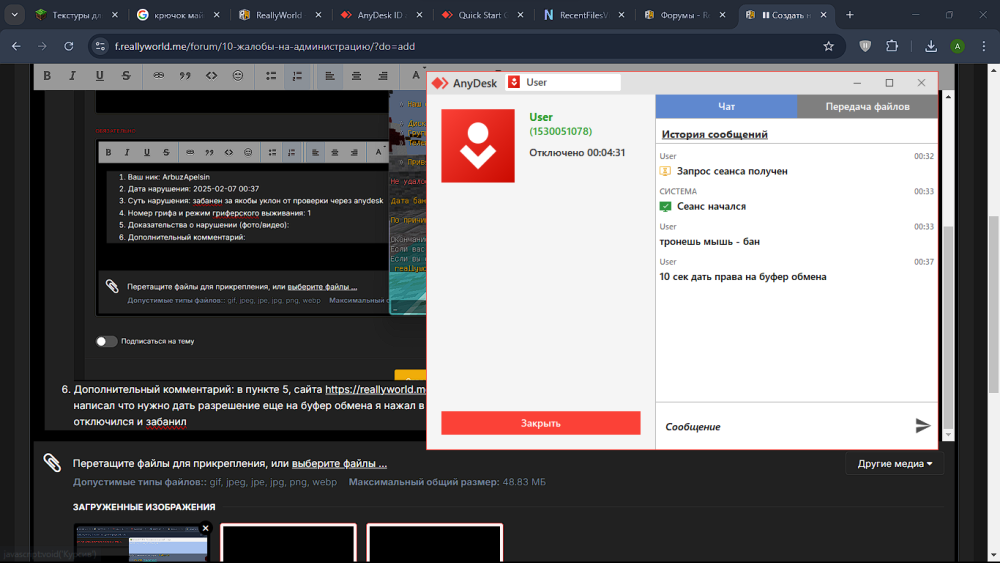Screen dimensions: 1000x563
Task: Align text right in the top editor toolbar
Action: click(x=383, y=76)
